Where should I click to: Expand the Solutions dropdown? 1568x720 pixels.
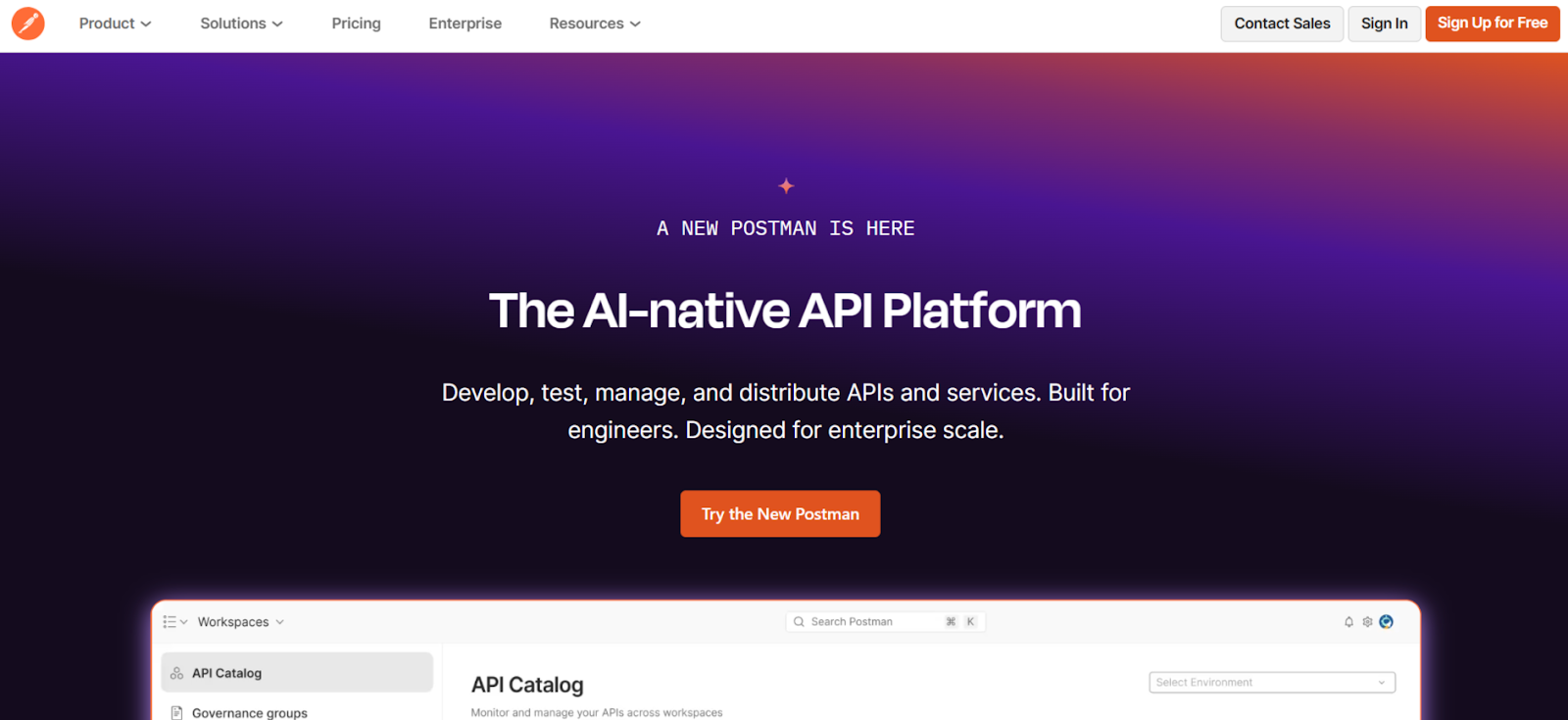click(241, 24)
